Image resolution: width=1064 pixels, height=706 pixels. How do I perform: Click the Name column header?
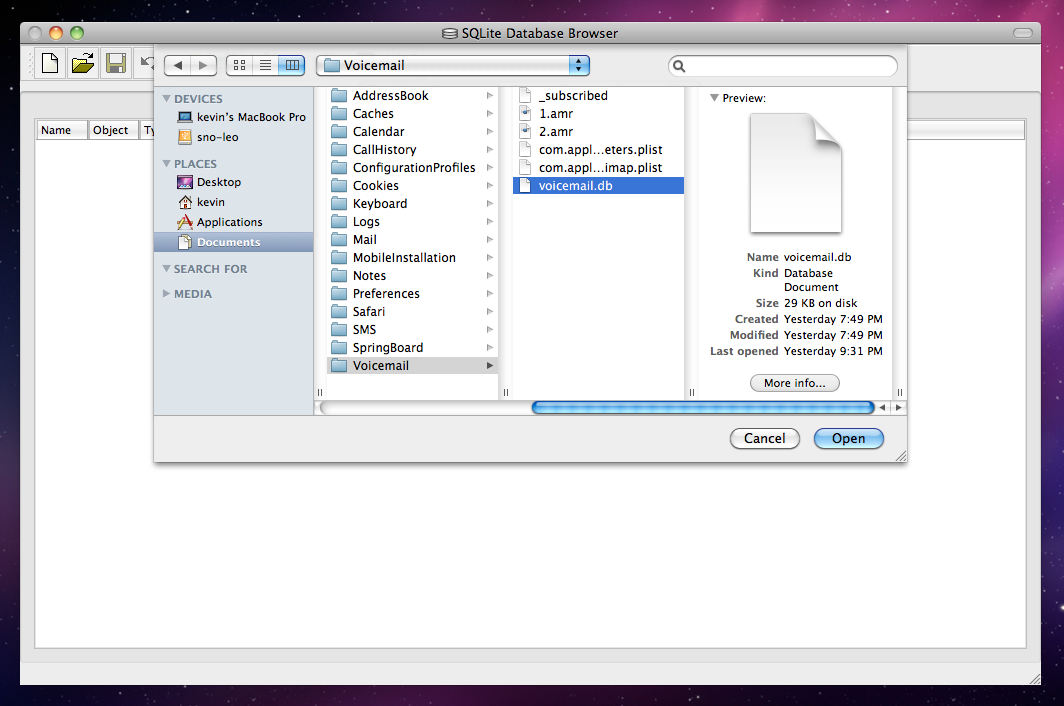click(x=61, y=130)
